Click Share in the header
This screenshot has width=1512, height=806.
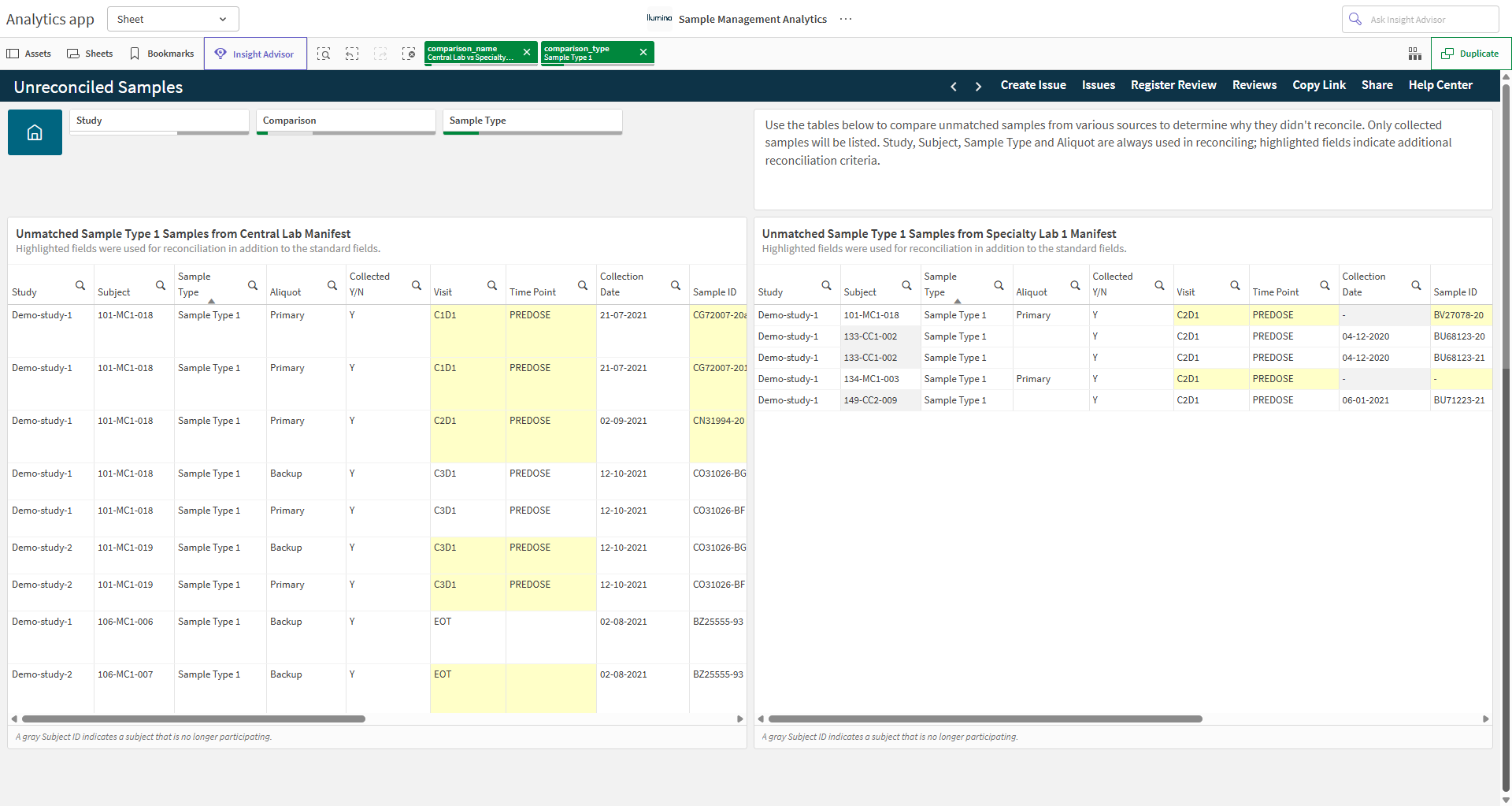point(1377,85)
